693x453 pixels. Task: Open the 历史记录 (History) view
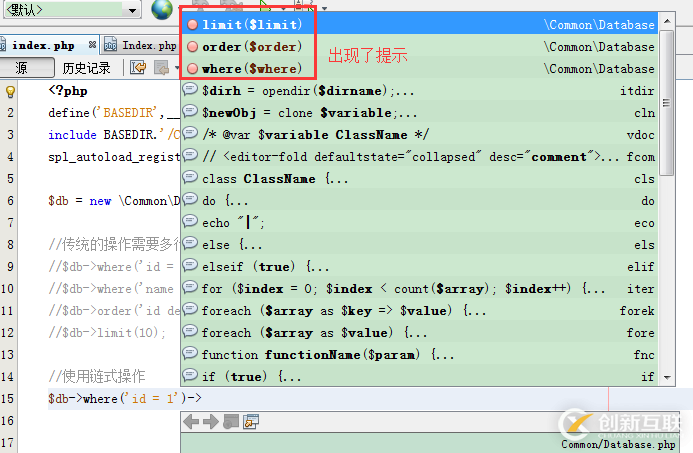click(86, 68)
